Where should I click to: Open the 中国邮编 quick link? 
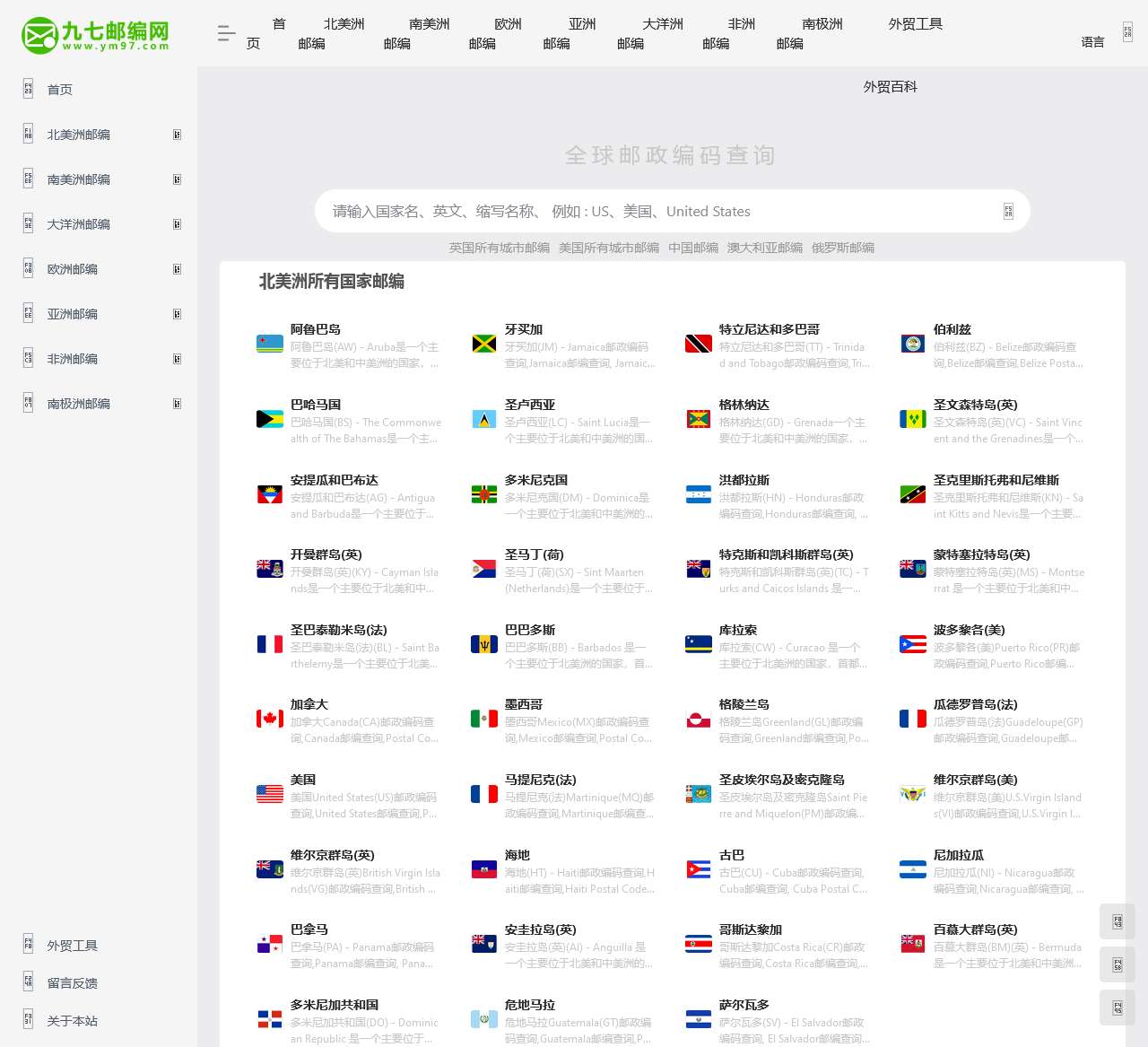693,248
